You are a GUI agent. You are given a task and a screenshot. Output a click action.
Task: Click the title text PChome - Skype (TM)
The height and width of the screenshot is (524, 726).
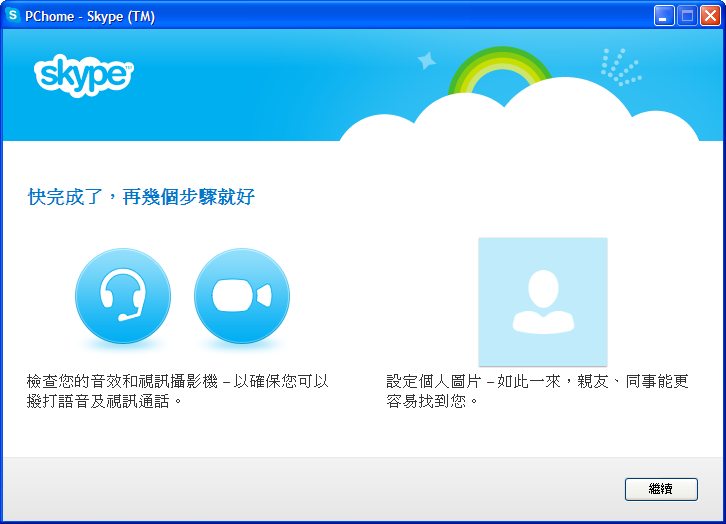click(x=90, y=16)
